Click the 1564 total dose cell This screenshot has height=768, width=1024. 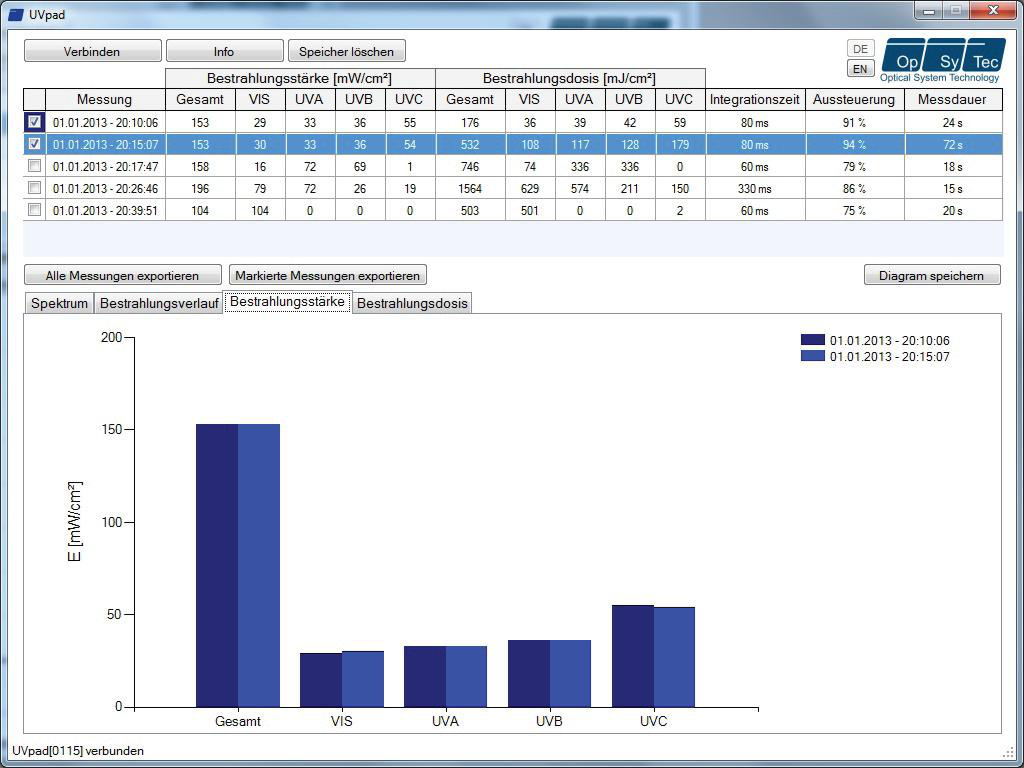pos(470,189)
